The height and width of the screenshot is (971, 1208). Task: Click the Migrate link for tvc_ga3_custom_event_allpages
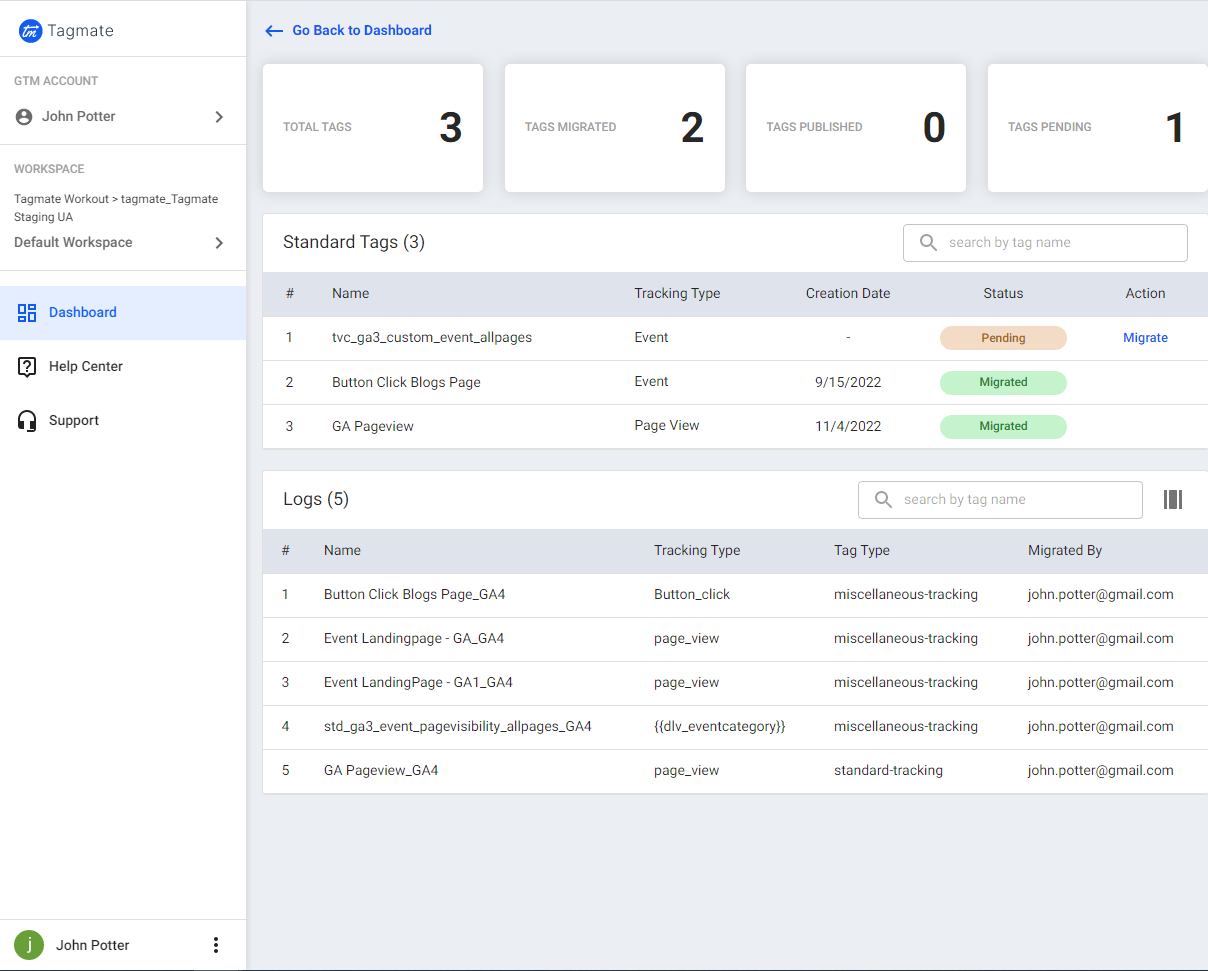pos(1145,337)
